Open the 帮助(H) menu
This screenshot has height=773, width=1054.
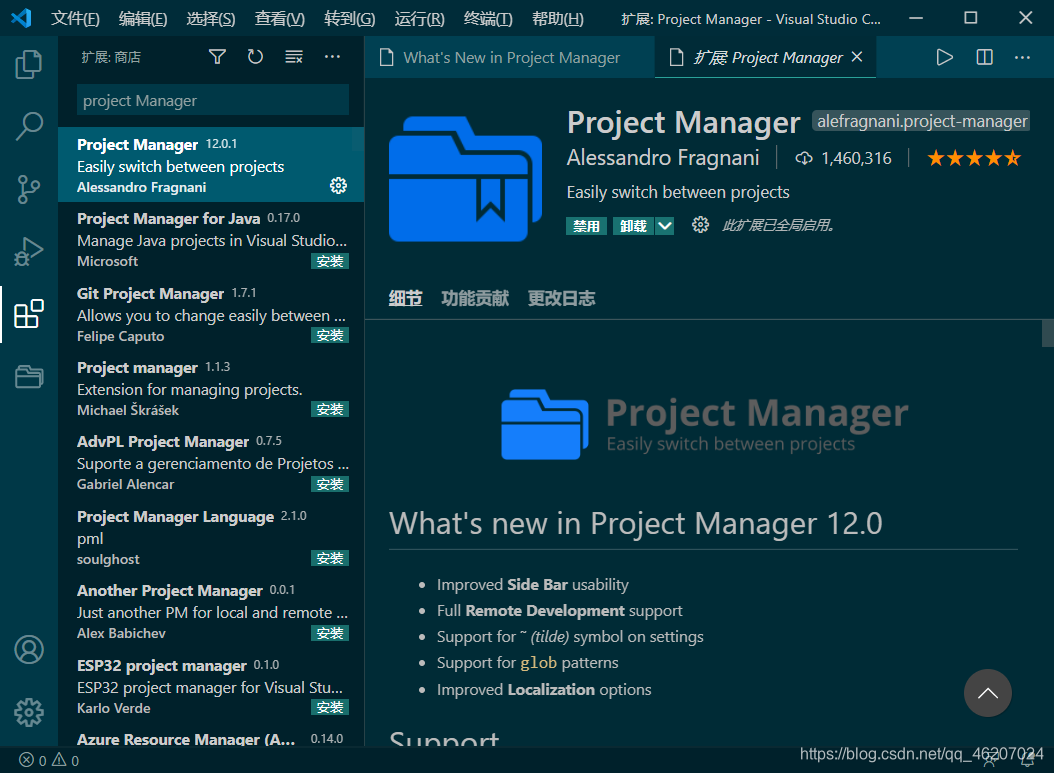pyautogui.click(x=558, y=19)
